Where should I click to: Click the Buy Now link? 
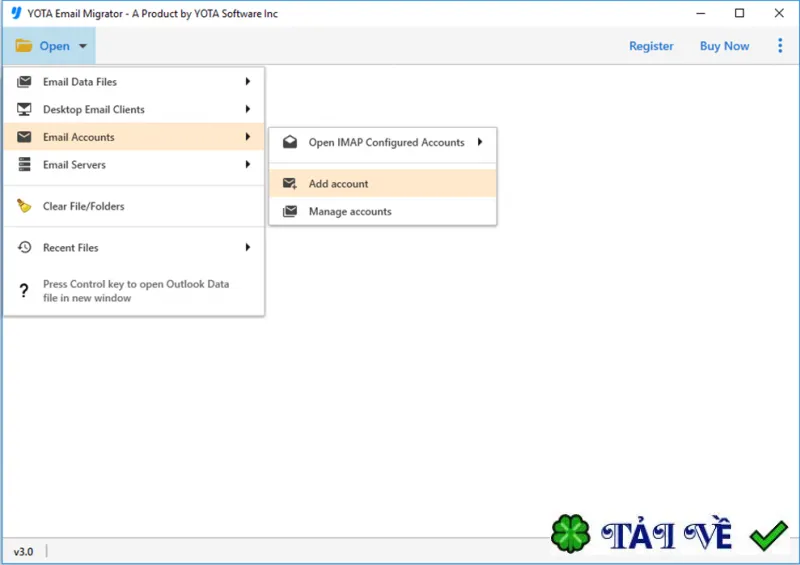coord(724,46)
